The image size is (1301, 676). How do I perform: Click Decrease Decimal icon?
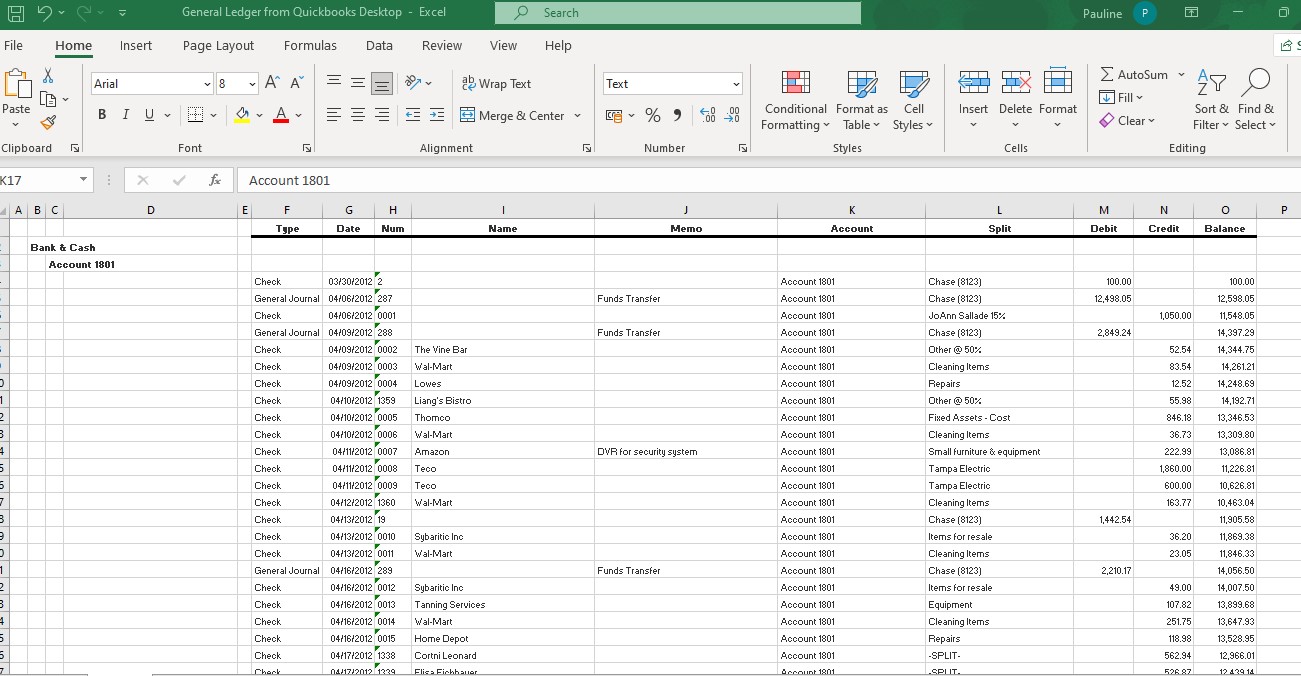click(x=732, y=115)
